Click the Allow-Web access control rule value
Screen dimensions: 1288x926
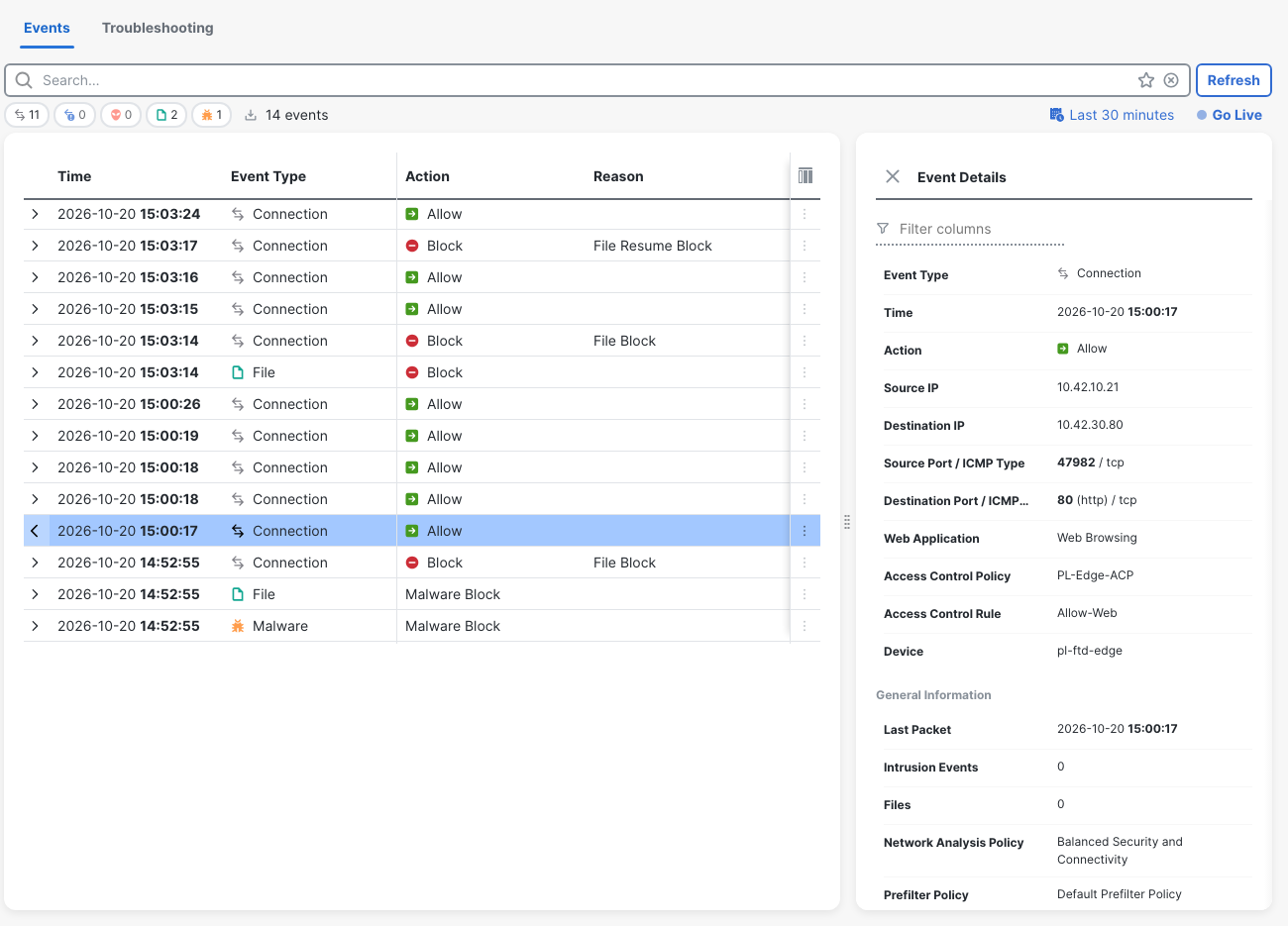tap(1087, 613)
